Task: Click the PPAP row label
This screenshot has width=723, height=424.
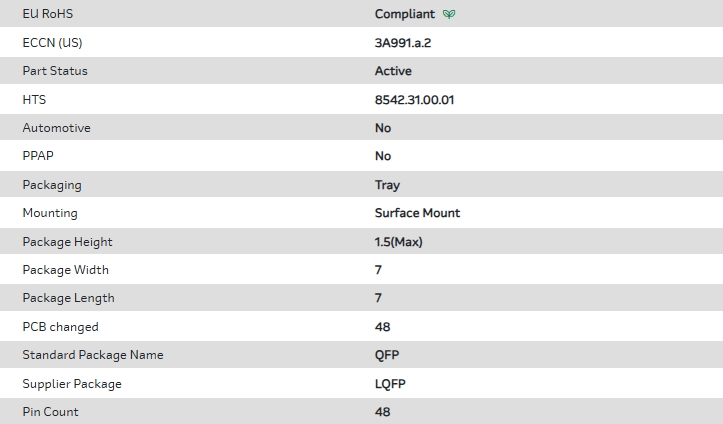Action: (39, 156)
